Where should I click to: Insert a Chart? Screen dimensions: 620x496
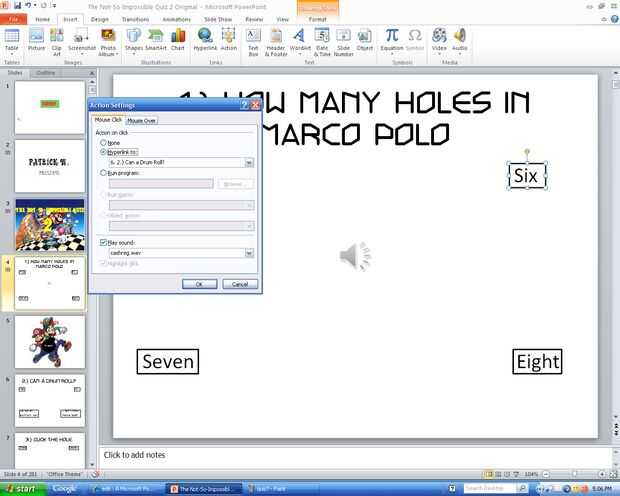point(178,40)
